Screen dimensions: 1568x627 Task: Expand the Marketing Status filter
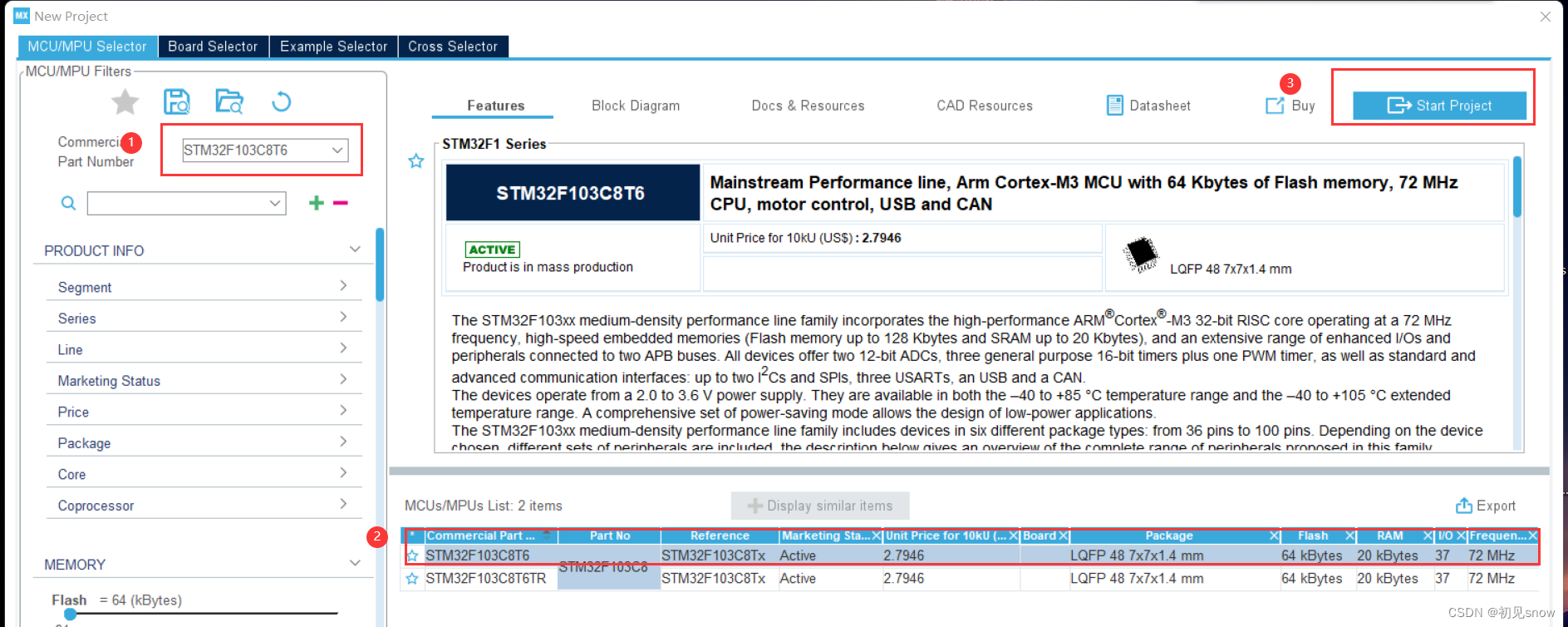(343, 379)
